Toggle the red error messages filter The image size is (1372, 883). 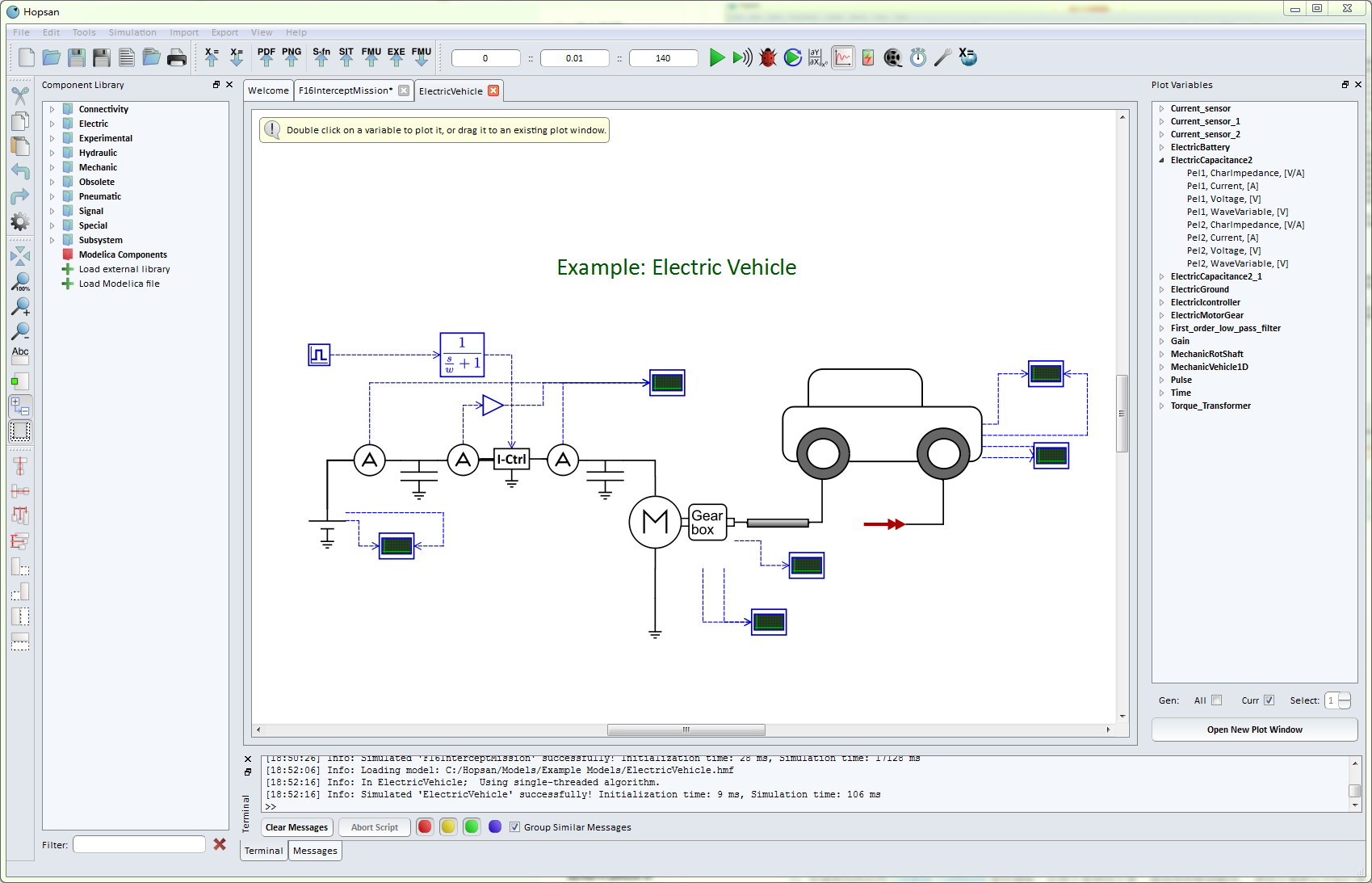pos(425,826)
